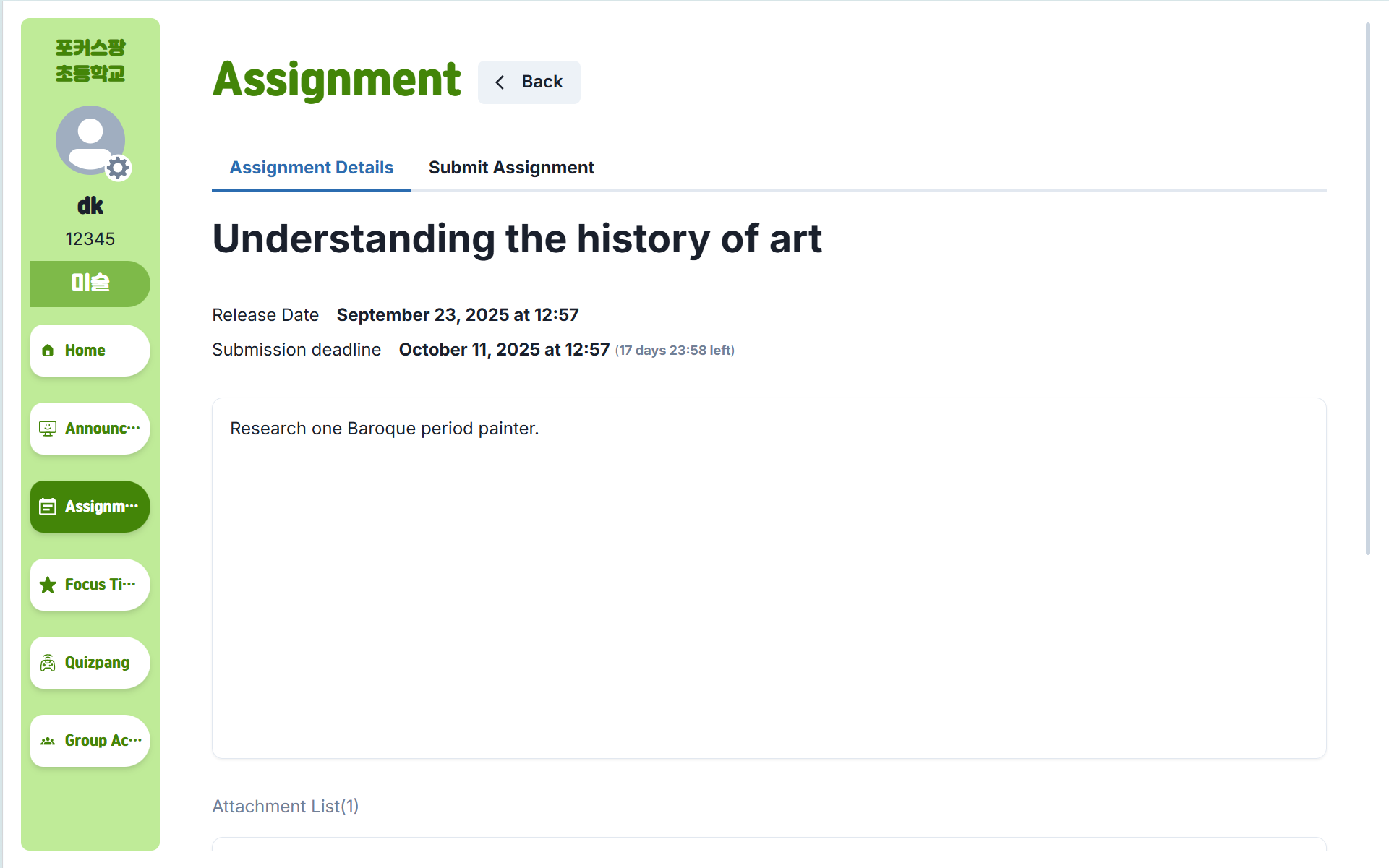Click the assignment description text box
Viewport: 1389px width, 868px height.
point(769,577)
